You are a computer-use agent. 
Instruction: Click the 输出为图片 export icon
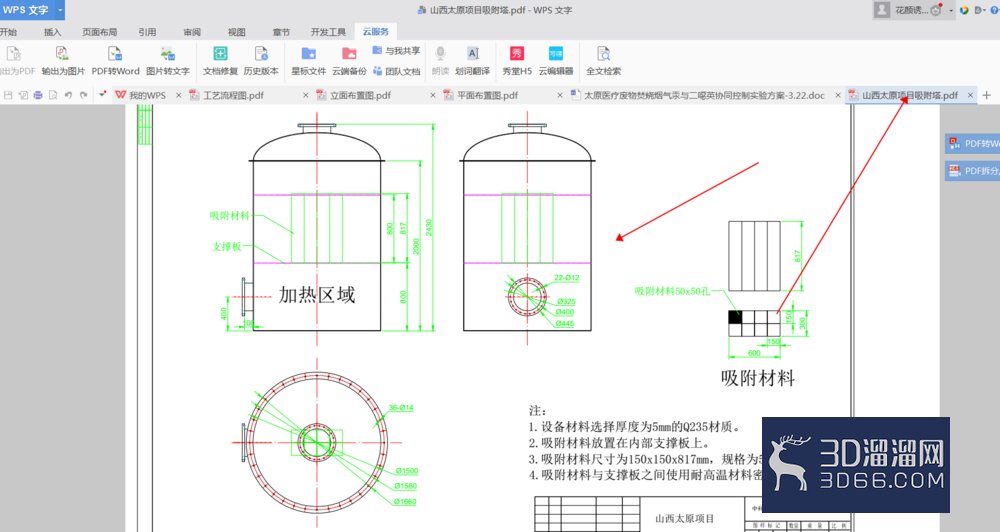click(62, 61)
